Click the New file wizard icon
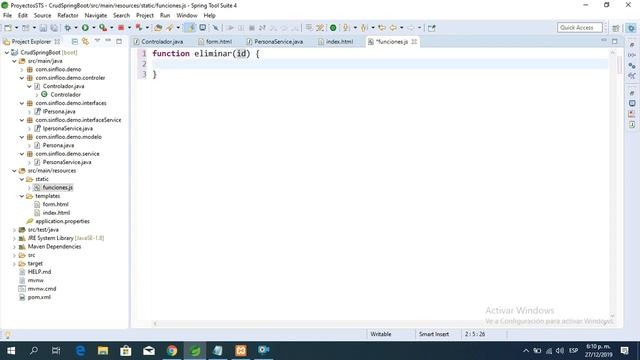Viewport: 640px width, 360px height. click(x=8, y=28)
